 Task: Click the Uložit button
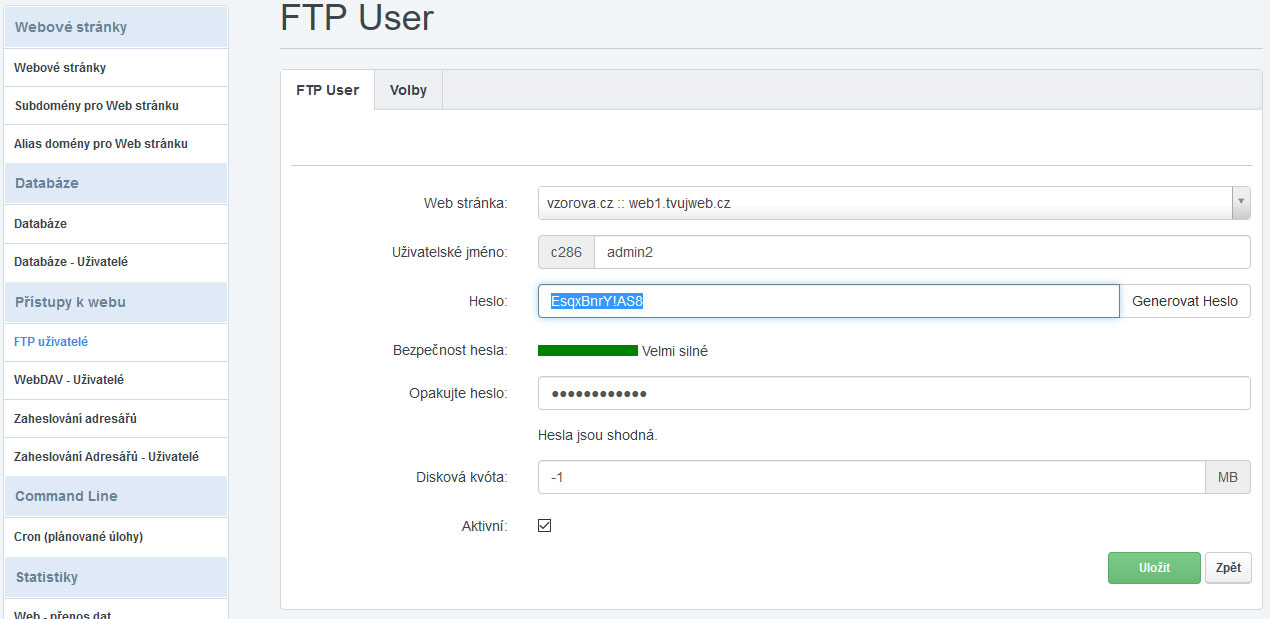[x=1153, y=567]
